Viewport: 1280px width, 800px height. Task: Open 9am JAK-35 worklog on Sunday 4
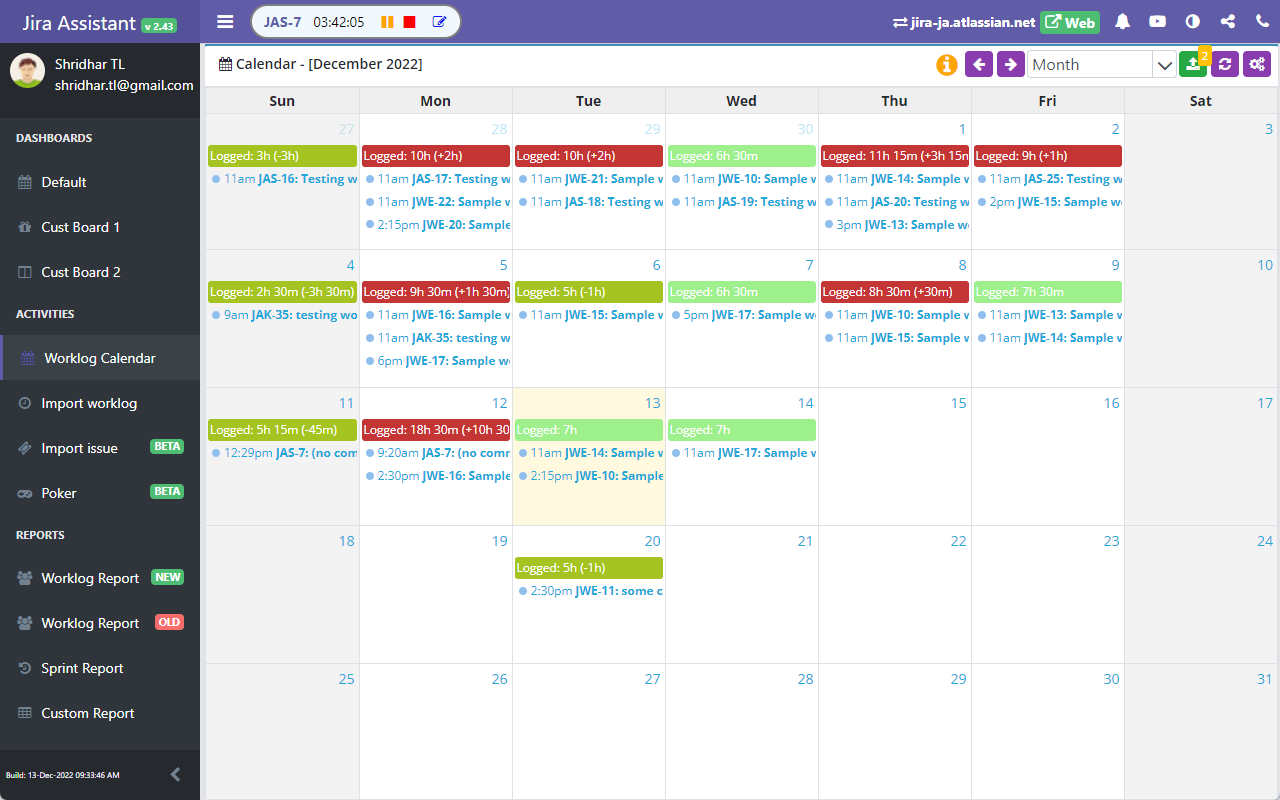[284, 315]
